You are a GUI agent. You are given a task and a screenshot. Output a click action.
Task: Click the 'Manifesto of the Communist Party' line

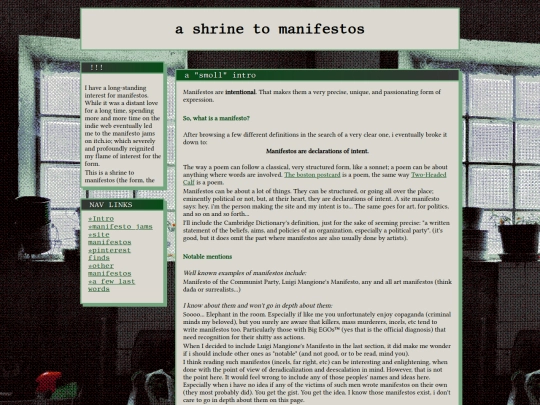coord(317,286)
